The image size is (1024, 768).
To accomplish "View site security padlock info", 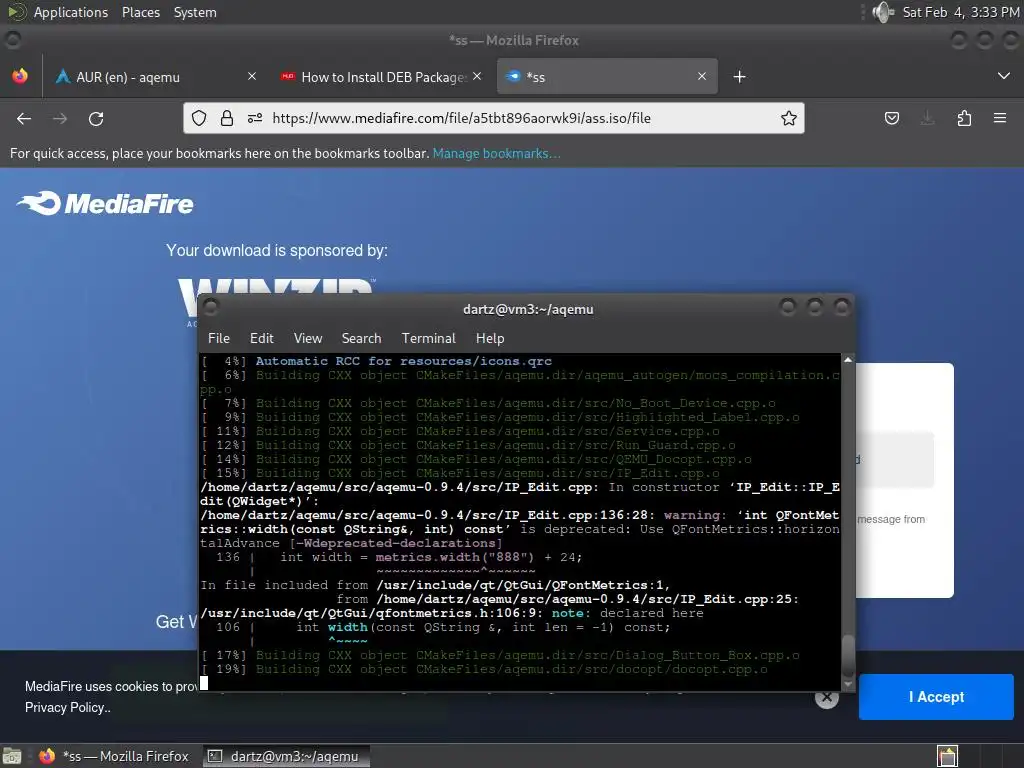I will (x=227, y=118).
